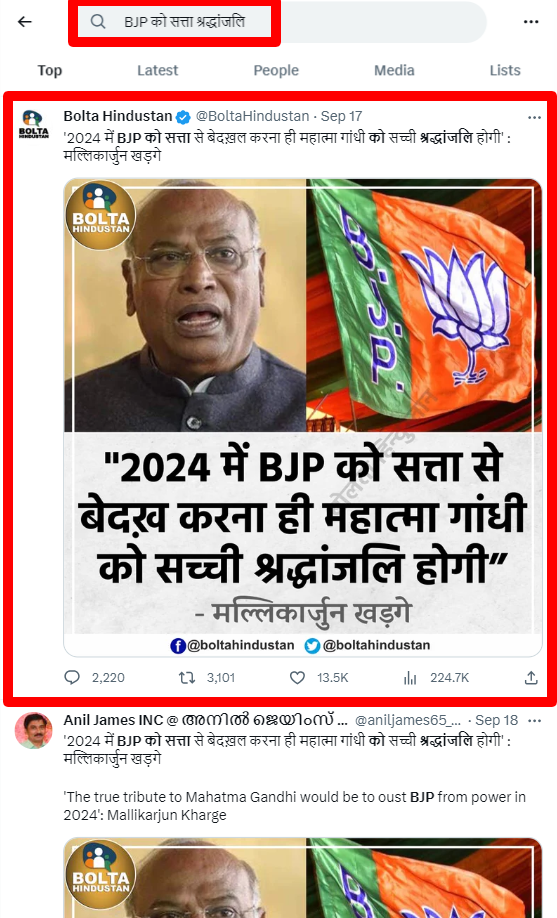Open the Lists tab
The height and width of the screenshot is (918, 557).
505,70
